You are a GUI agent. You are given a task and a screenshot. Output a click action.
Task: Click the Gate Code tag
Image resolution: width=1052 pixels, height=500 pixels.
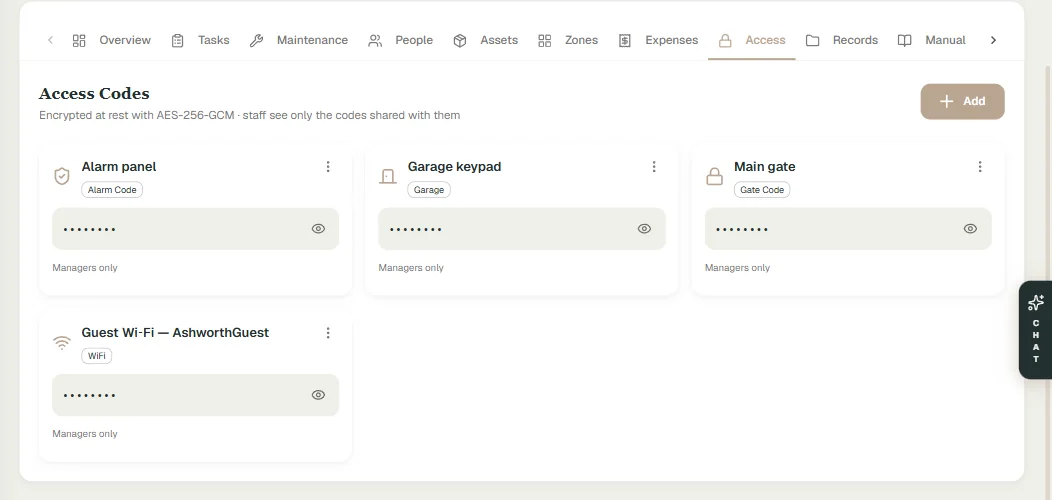[762, 190]
